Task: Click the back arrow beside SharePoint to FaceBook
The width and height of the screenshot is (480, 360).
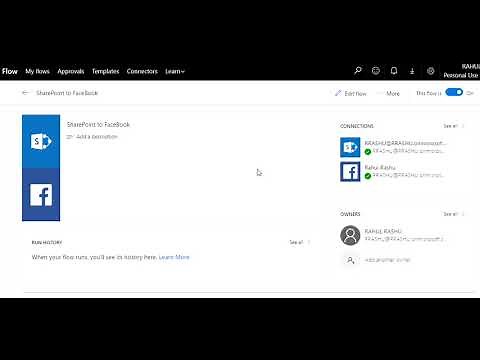Action: coord(25,93)
